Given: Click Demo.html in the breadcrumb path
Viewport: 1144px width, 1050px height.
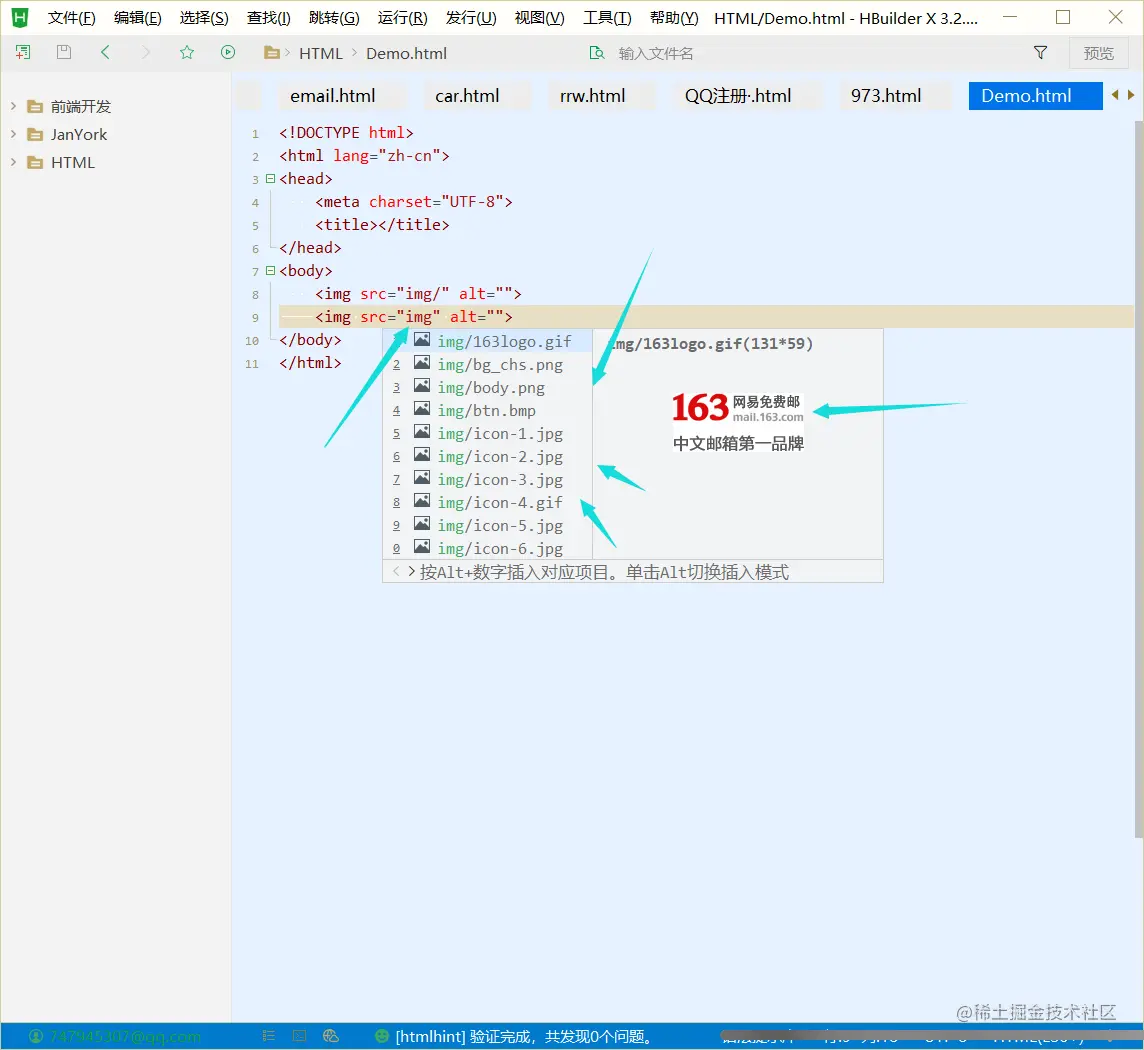Looking at the screenshot, I should 406,53.
